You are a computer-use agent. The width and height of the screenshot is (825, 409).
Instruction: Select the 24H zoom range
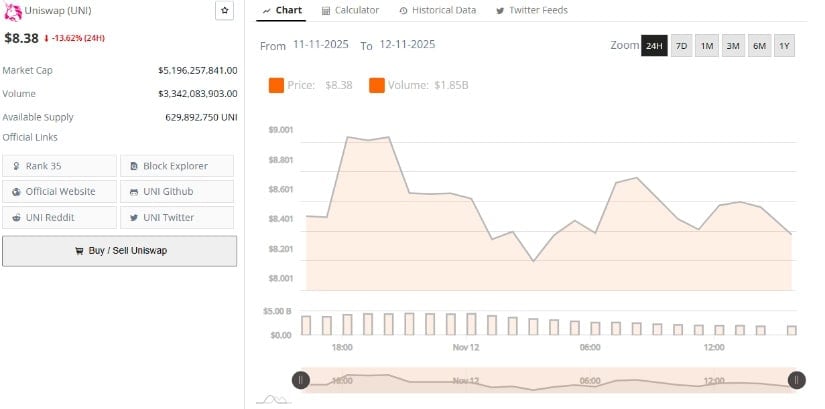pos(654,46)
